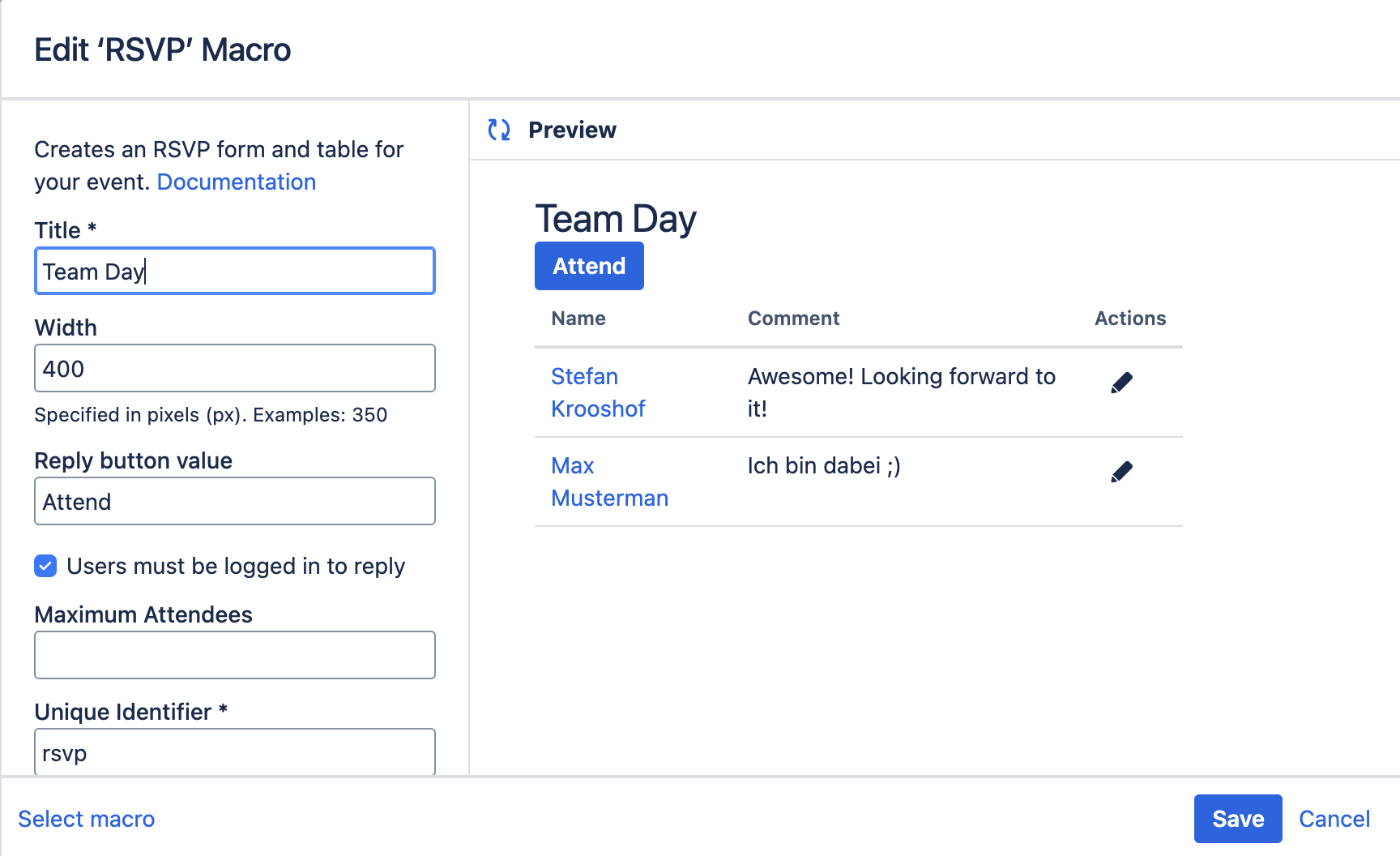
Task: Open Max Musterman's profile link
Action: (608, 481)
